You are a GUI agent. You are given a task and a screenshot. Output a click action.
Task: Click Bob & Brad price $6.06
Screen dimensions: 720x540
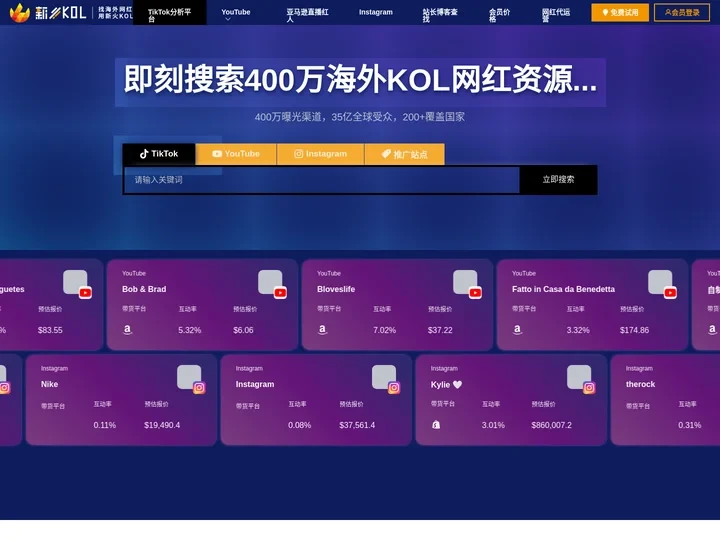pyautogui.click(x=243, y=330)
